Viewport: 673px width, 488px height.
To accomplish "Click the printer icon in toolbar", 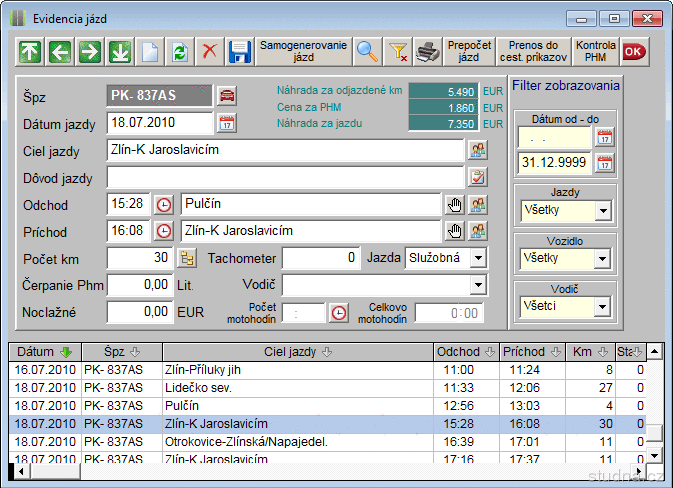I will coord(427,52).
